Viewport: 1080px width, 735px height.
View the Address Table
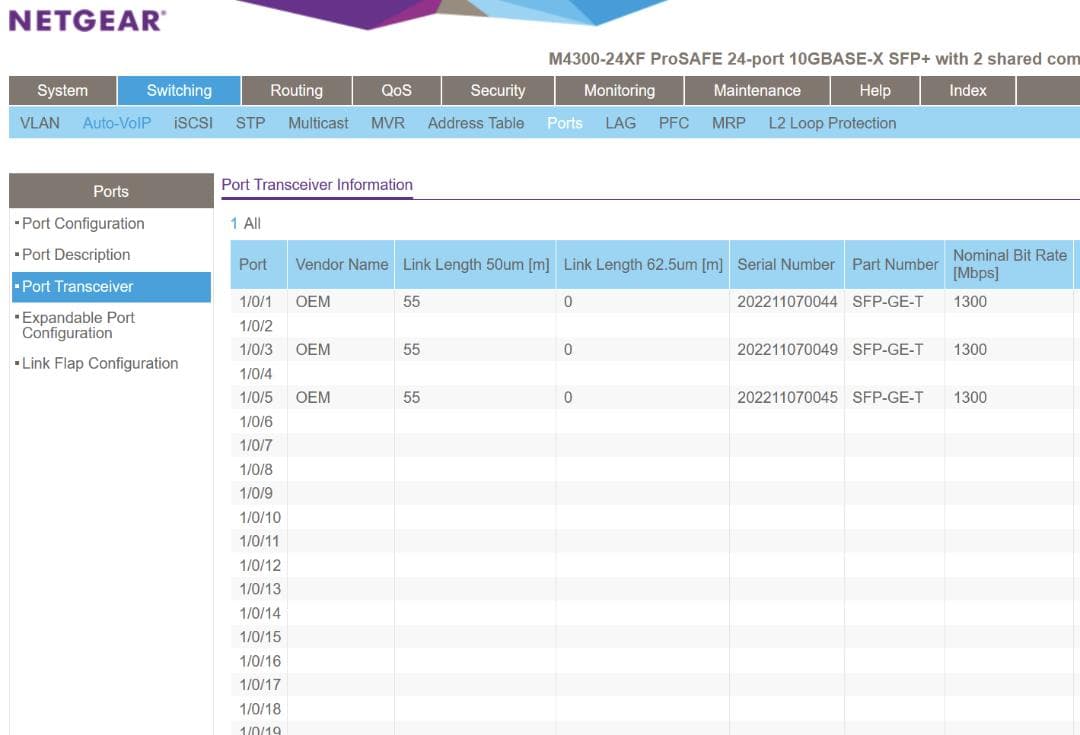pos(474,123)
